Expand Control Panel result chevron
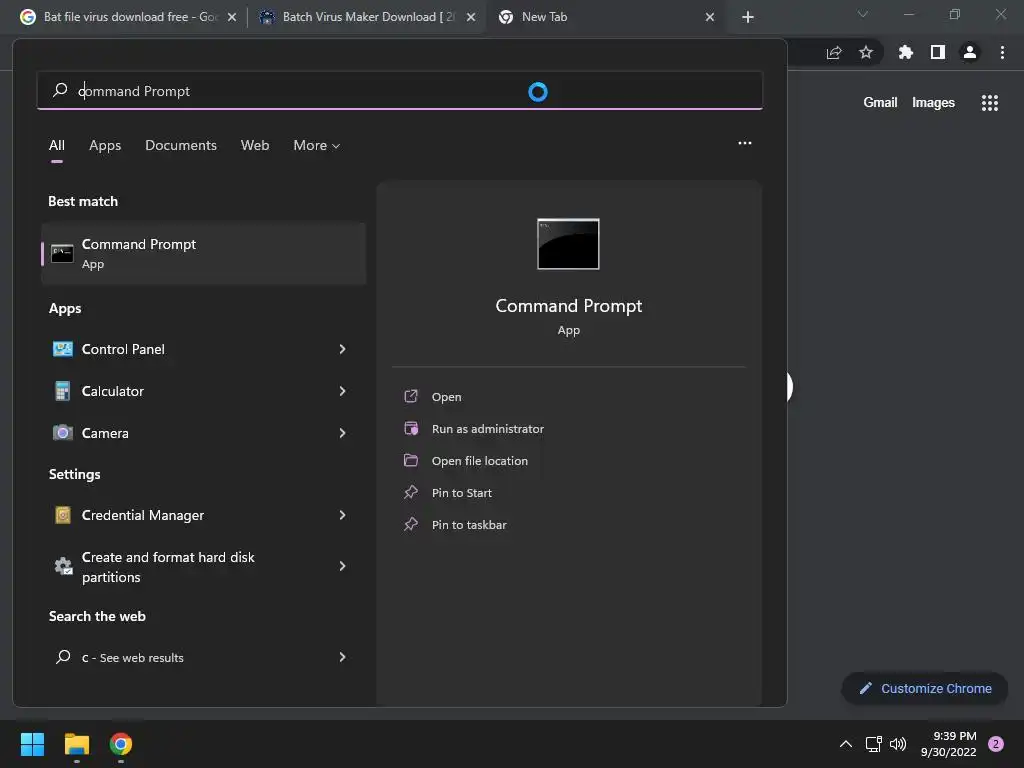Screen dimensions: 1024x768 click(x=342, y=349)
